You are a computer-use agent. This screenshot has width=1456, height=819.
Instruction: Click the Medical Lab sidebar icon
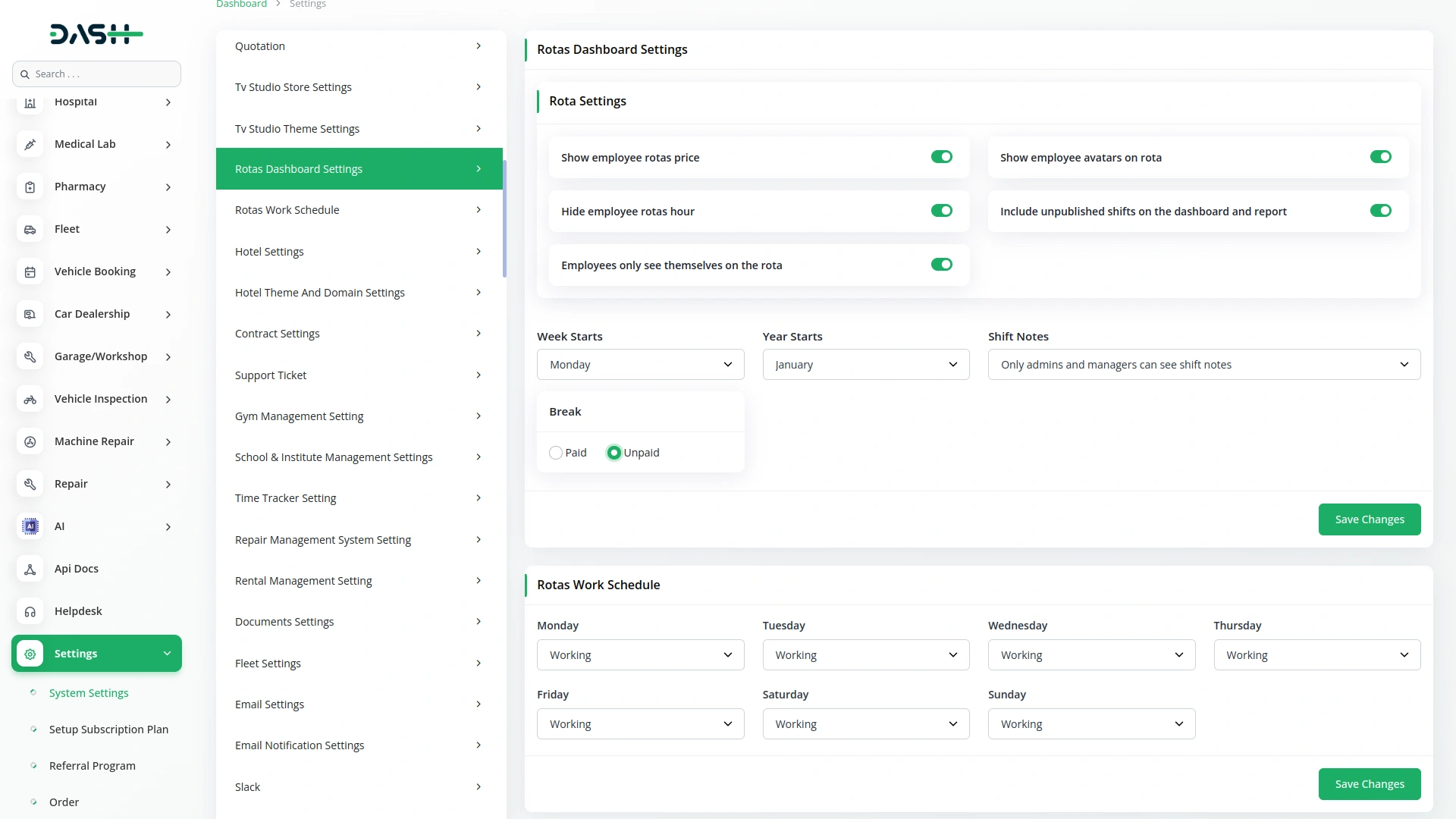pyautogui.click(x=30, y=144)
